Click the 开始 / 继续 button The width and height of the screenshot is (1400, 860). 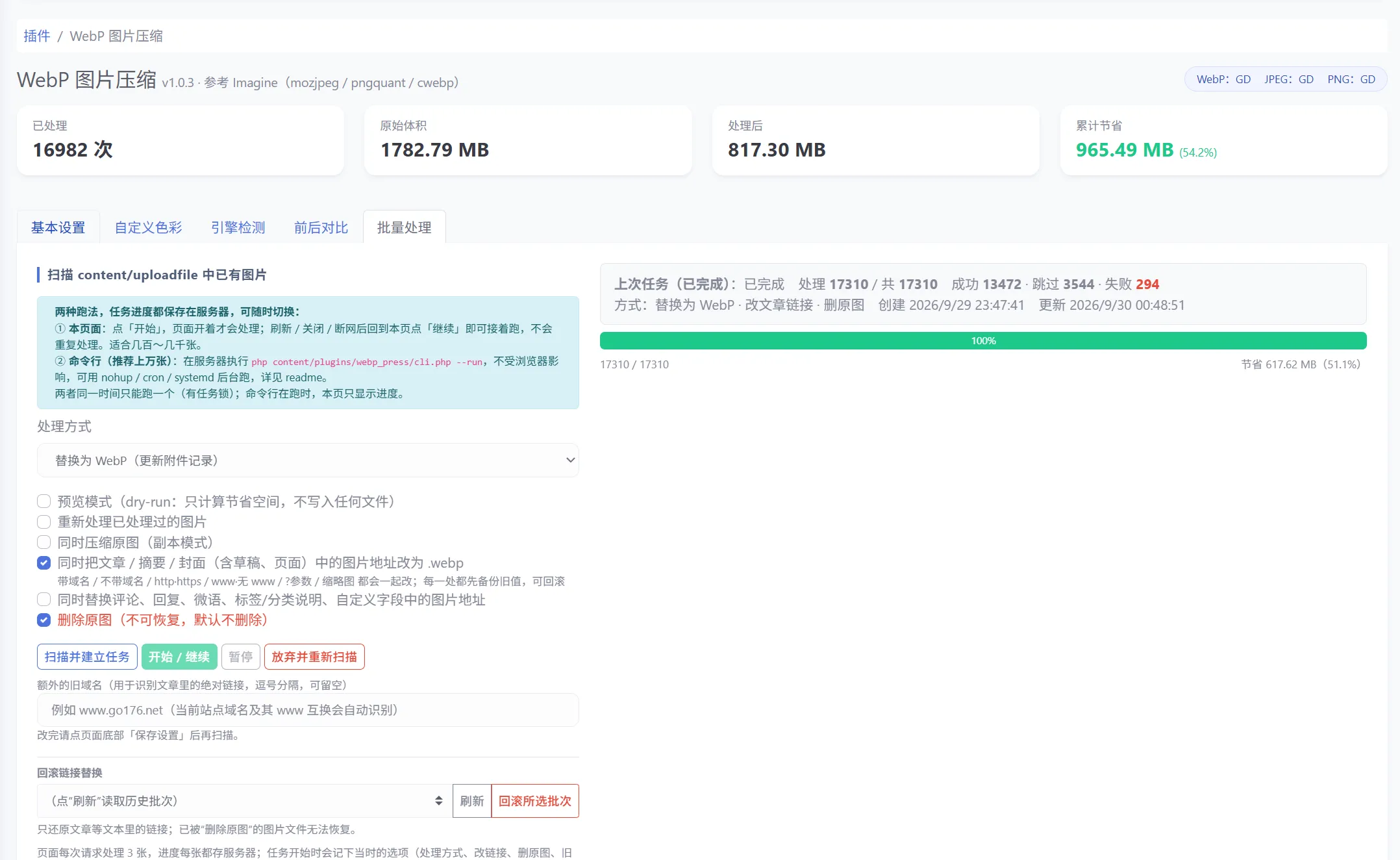[x=179, y=657]
